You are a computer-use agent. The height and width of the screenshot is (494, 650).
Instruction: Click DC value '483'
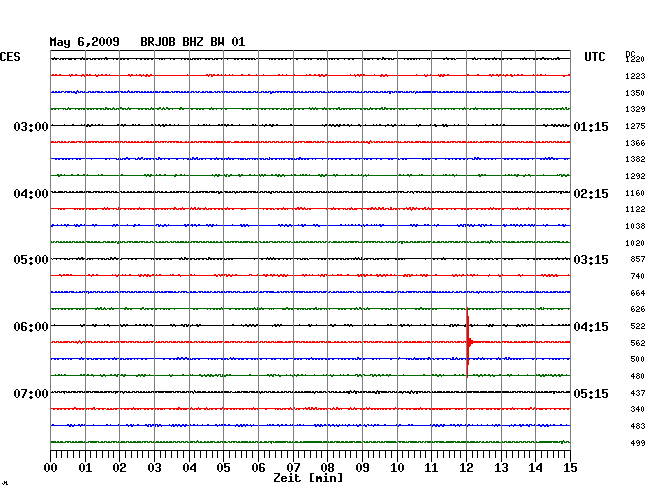point(638,426)
